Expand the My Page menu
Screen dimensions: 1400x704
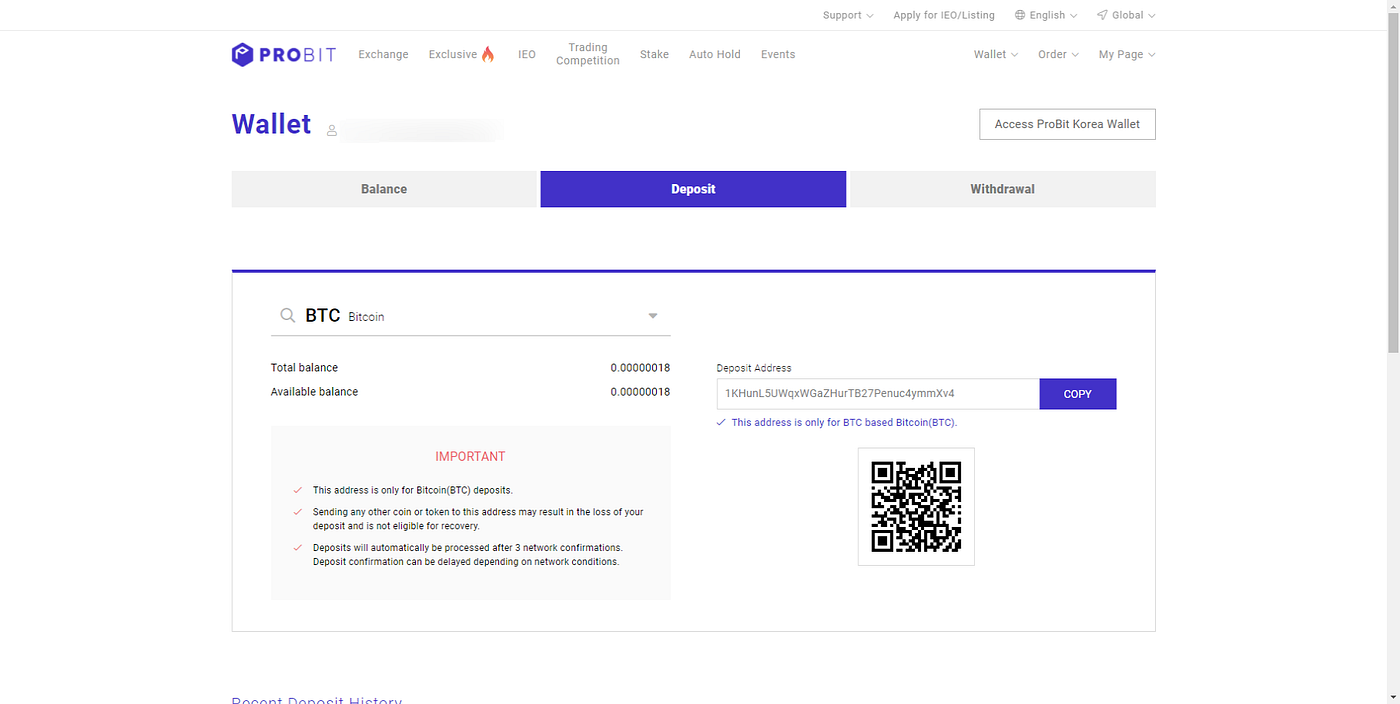coord(1127,54)
